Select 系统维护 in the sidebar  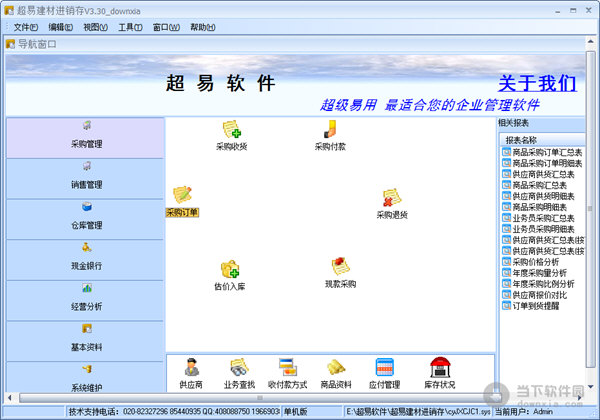click(x=86, y=377)
